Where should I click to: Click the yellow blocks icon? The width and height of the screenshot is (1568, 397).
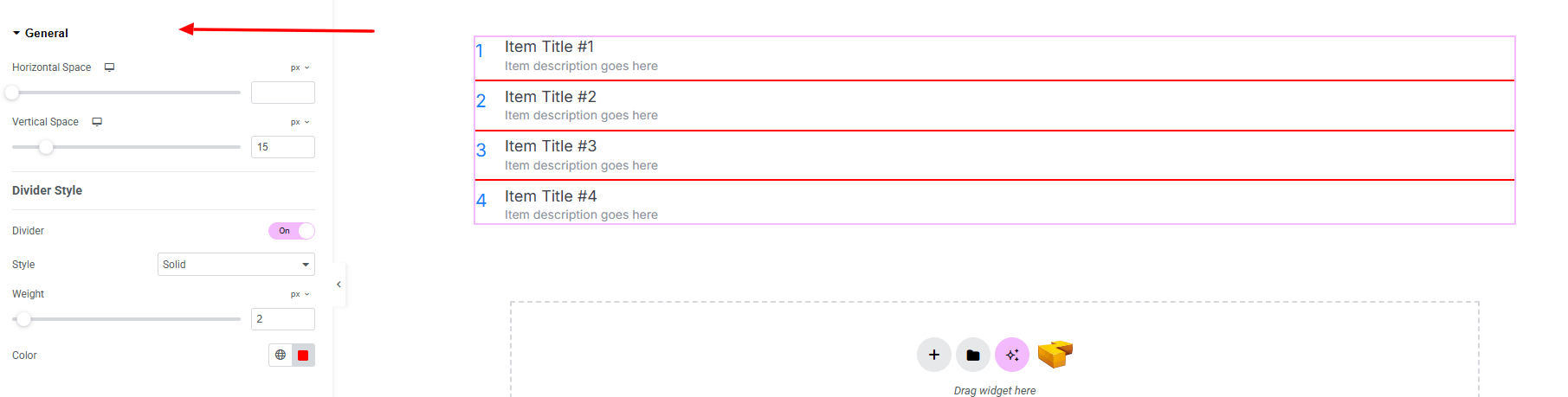[1055, 354]
